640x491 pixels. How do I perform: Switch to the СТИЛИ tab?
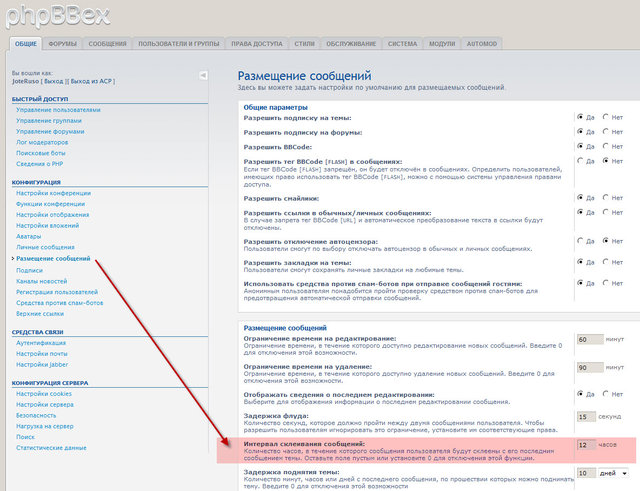(304, 44)
